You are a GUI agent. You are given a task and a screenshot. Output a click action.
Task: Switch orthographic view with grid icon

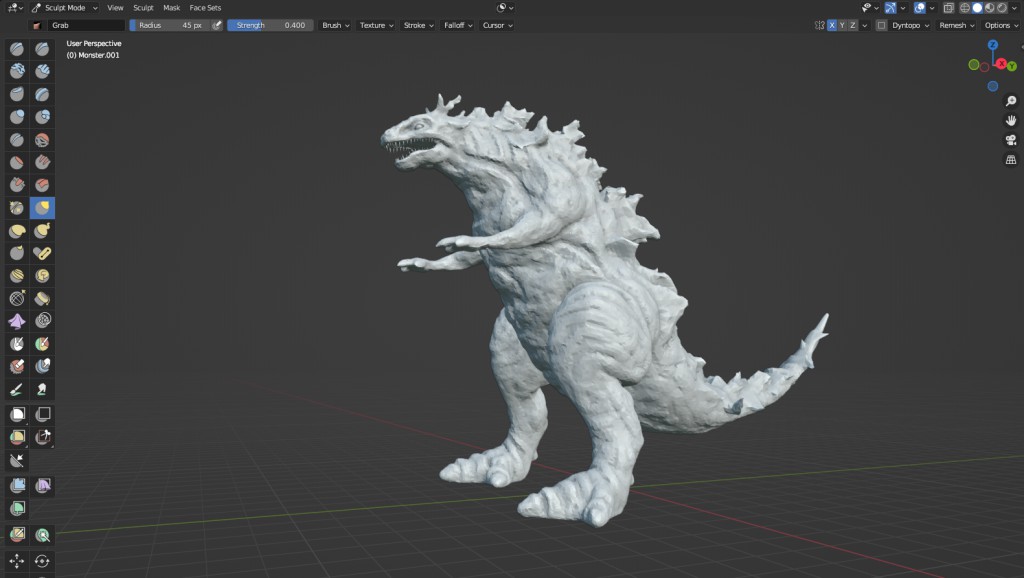pyautogui.click(x=1011, y=159)
